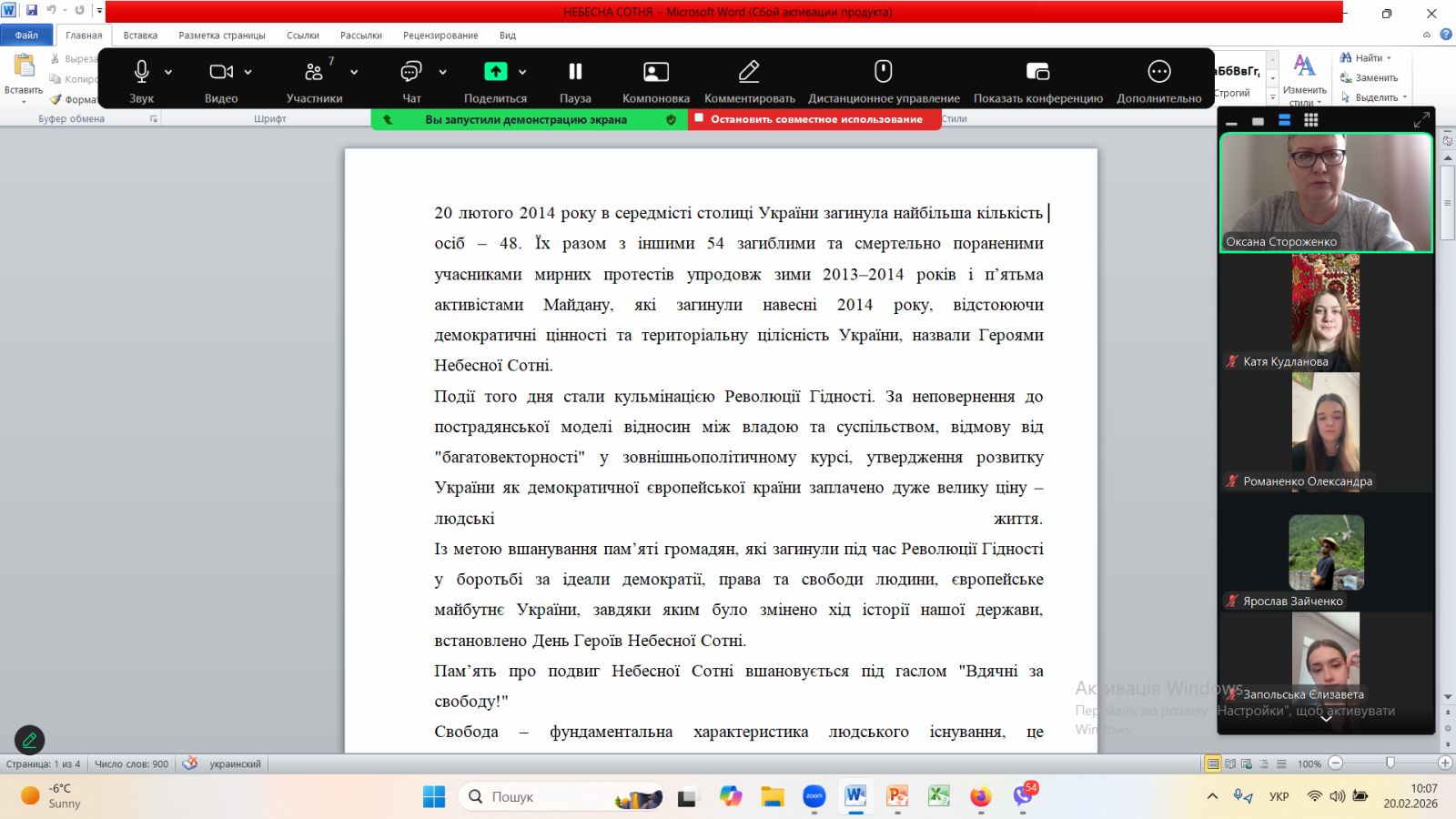Screen dimensions: 1456x819
Task: Open the Выделить selection dropdown
Action: tap(1374, 97)
